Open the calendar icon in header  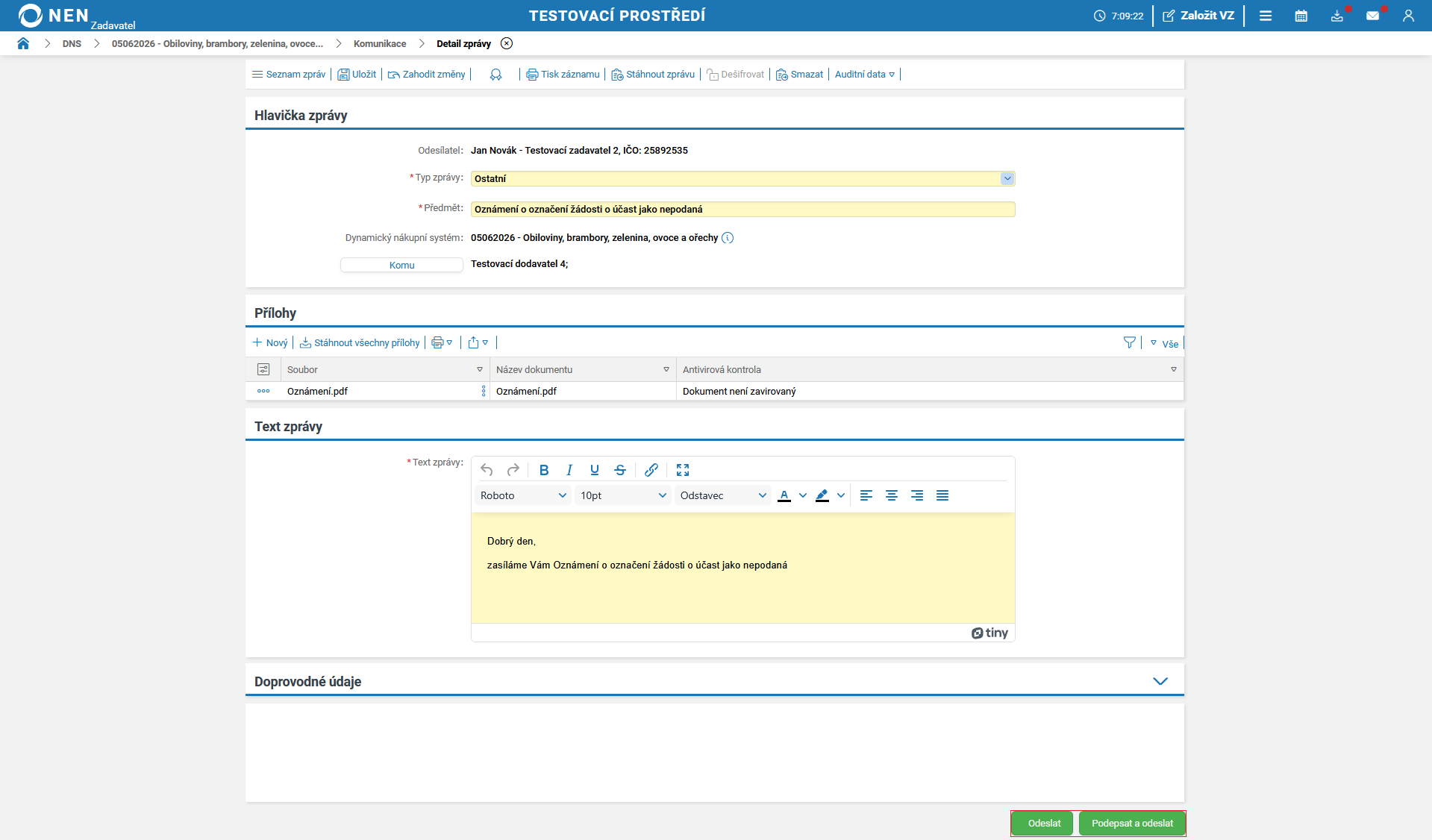pyautogui.click(x=1301, y=16)
